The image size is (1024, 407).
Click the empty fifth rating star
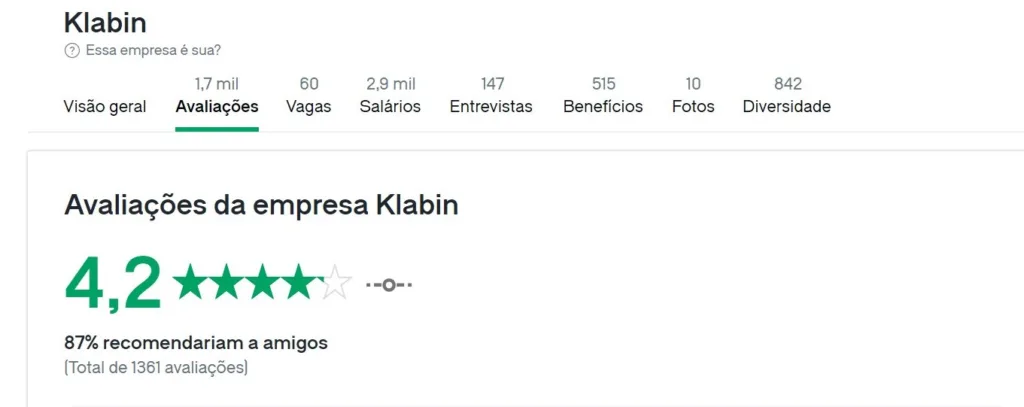pyautogui.click(x=336, y=282)
